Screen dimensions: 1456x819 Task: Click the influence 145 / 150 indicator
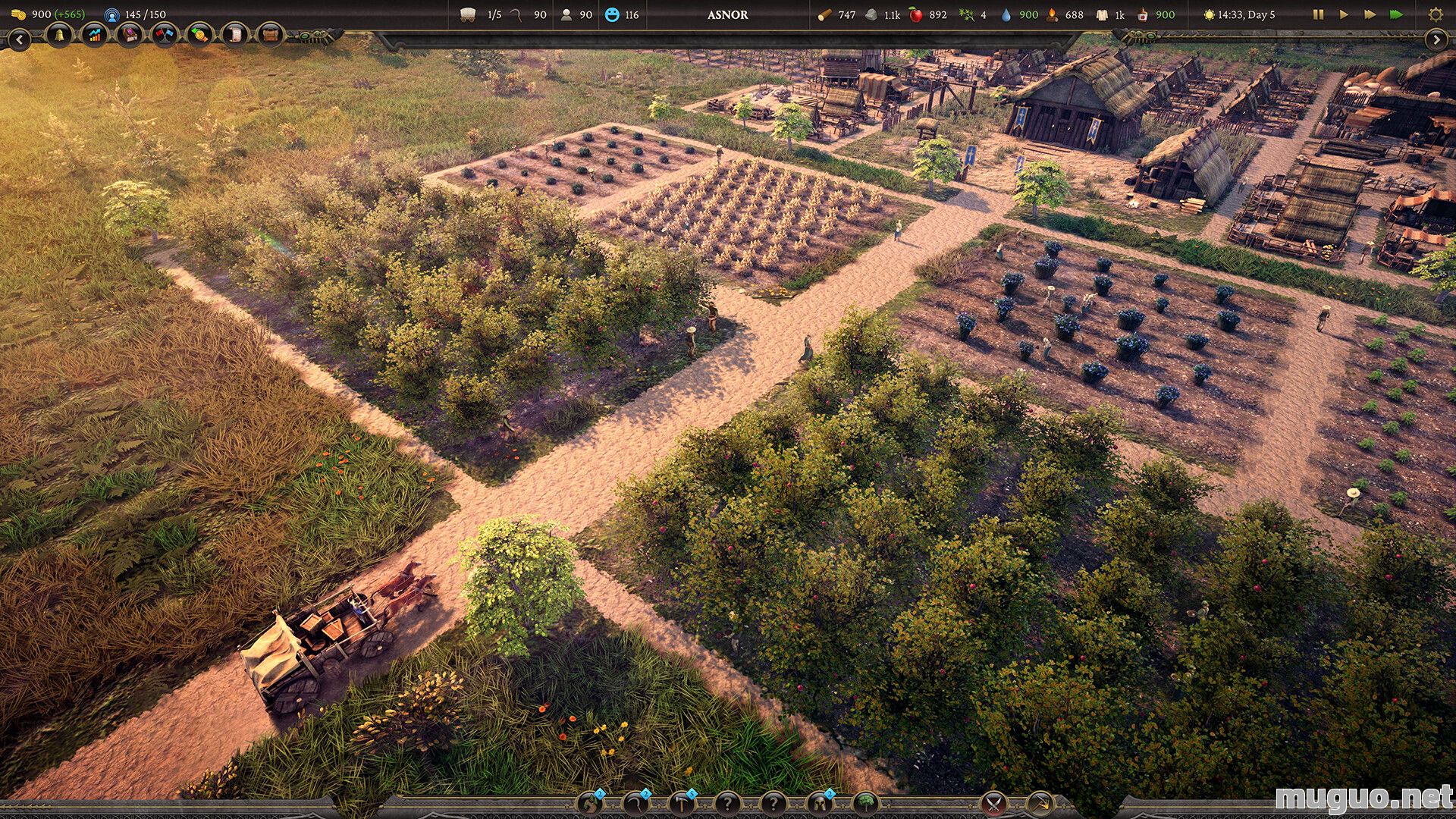tap(135, 14)
